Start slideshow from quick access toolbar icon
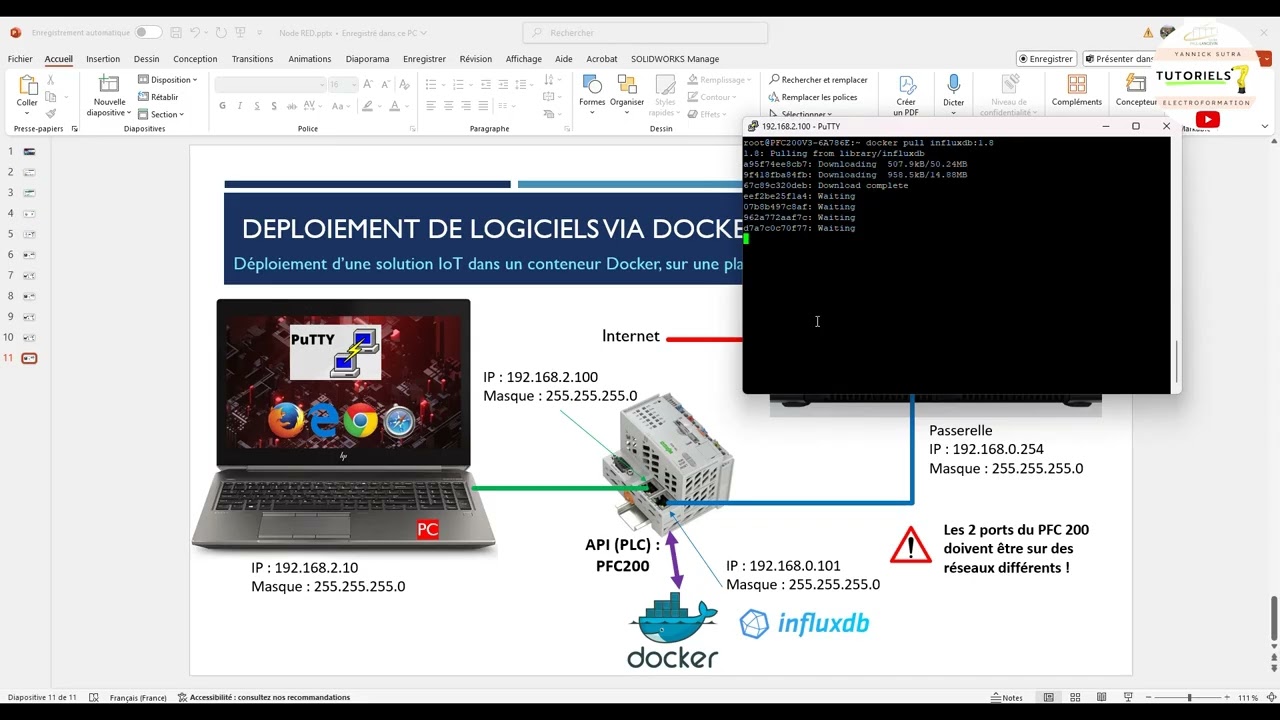Image resolution: width=1280 pixels, height=720 pixels. pyautogui.click(x=241, y=33)
